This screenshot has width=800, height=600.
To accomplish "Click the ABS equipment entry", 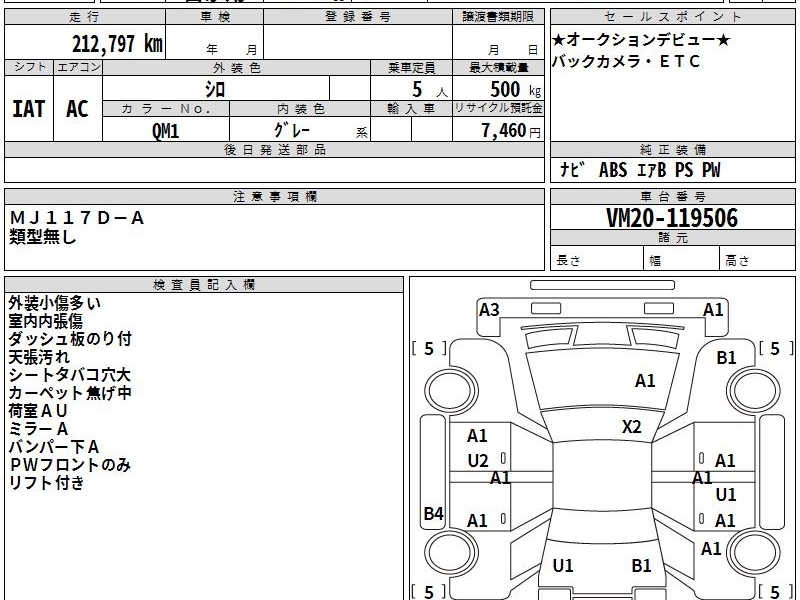I will coord(613,169).
